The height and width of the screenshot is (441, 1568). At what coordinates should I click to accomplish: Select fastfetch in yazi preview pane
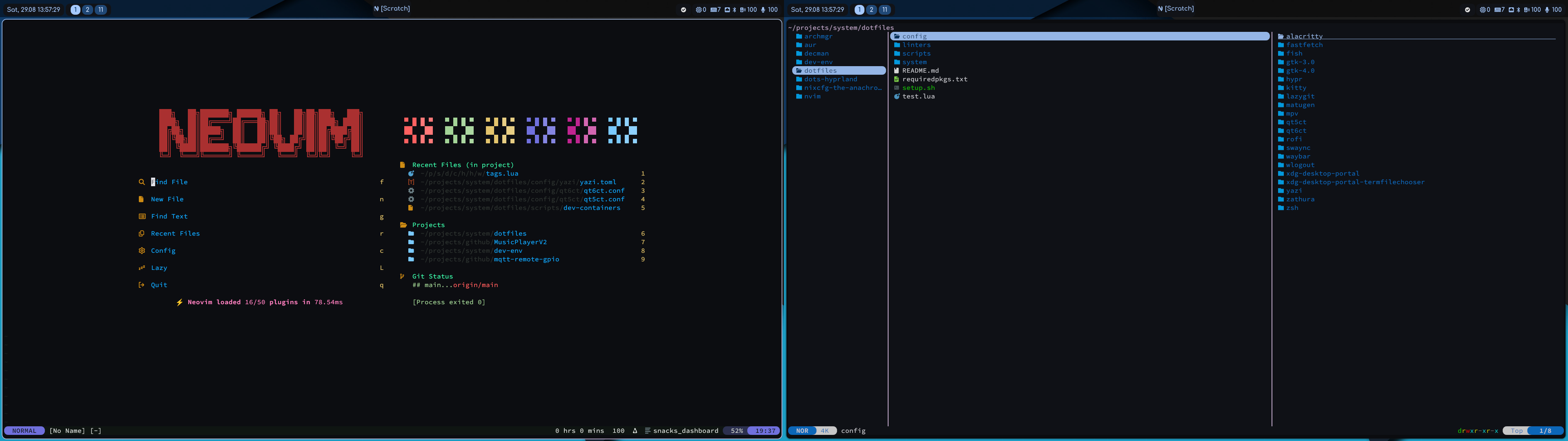[x=1305, y=45]
